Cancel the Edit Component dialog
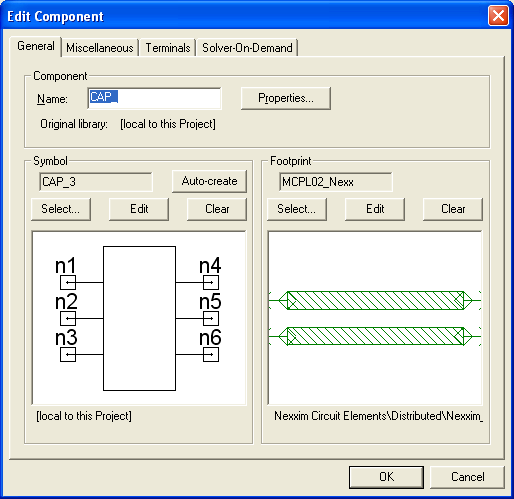The width and height of the screenshot is (514, 499). [x=467, y=477]
